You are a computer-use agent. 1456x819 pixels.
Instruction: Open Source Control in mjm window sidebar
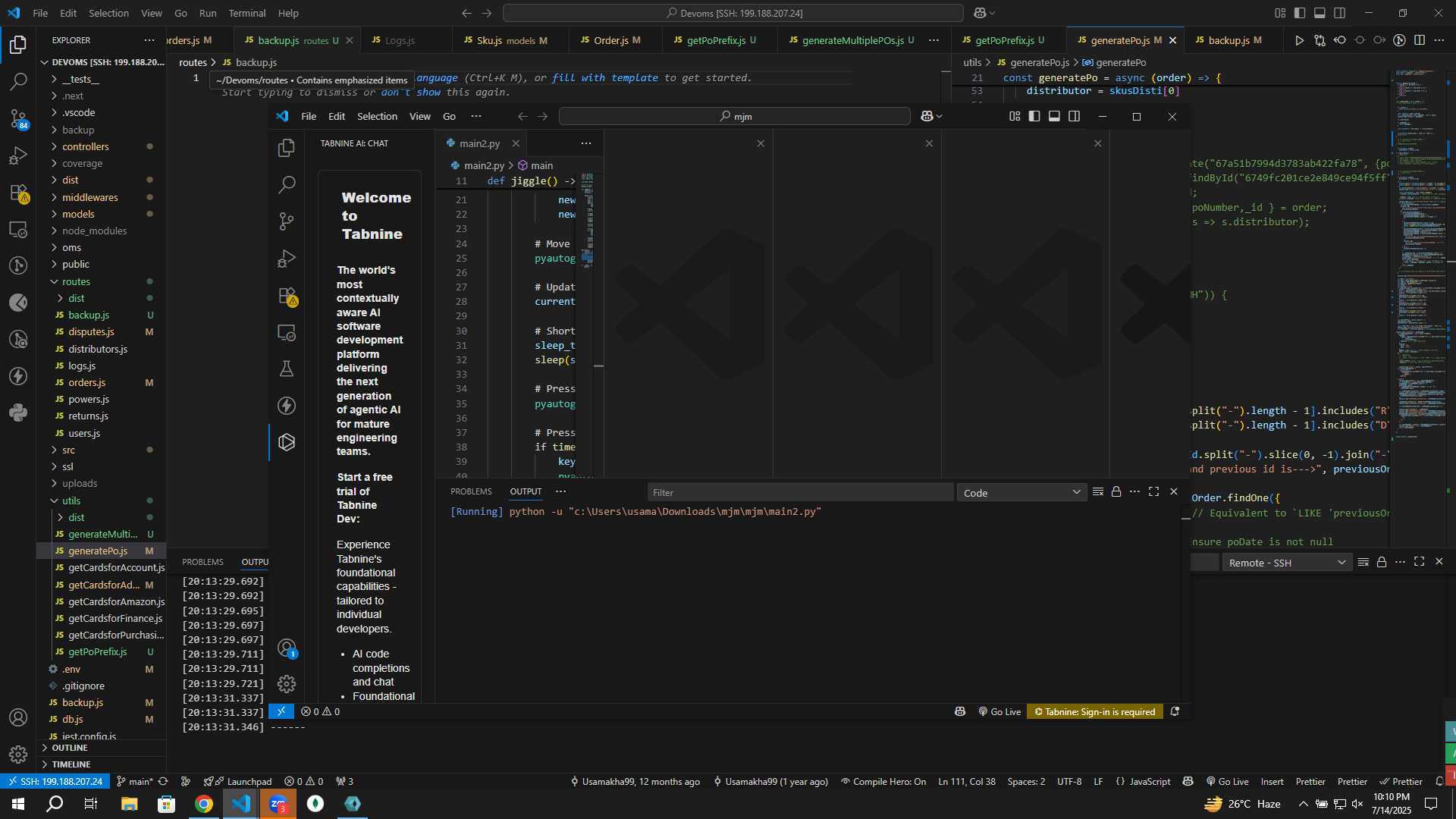point(287,221)
